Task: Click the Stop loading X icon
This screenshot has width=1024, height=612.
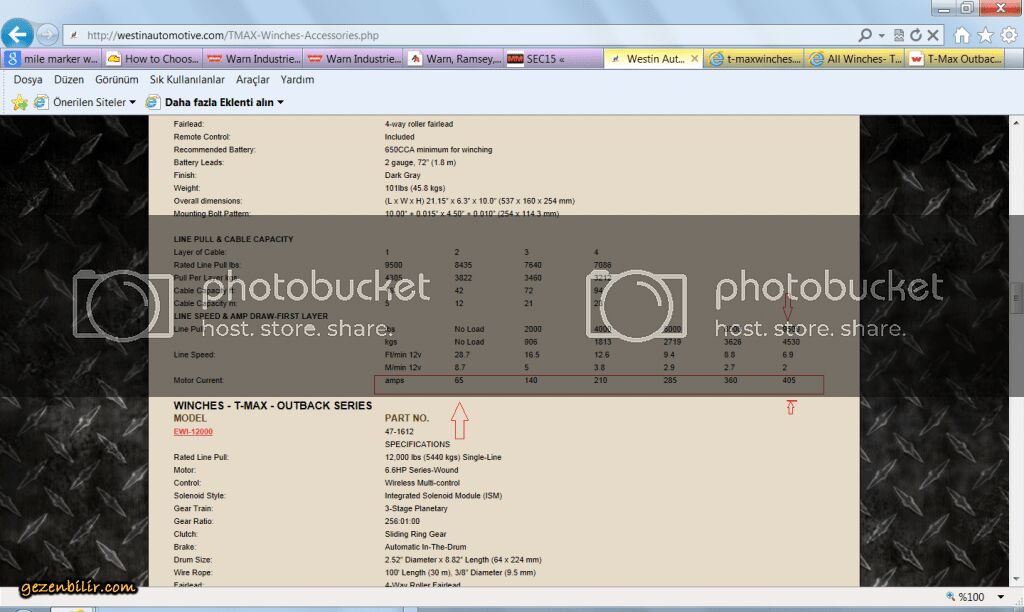Action: [932, 35]
